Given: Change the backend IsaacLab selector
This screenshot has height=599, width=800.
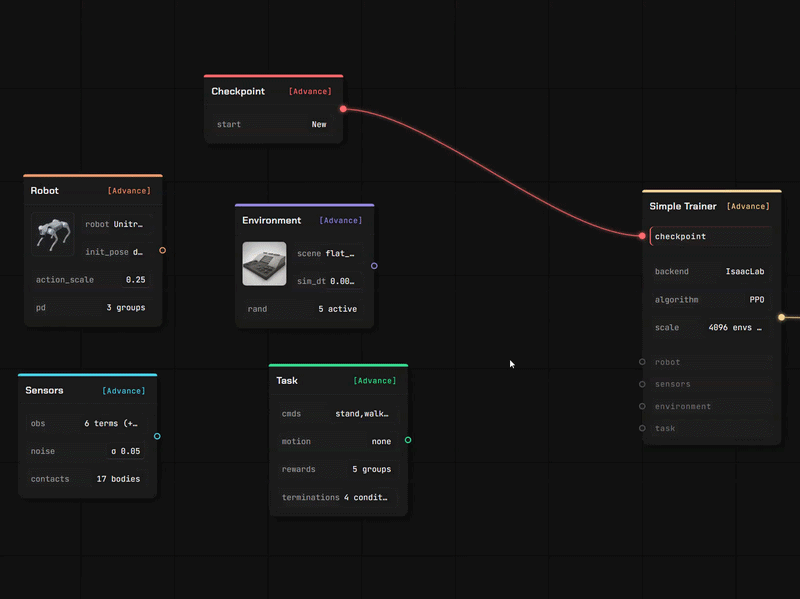Looking at the screenshot, I should pos(710,271).
